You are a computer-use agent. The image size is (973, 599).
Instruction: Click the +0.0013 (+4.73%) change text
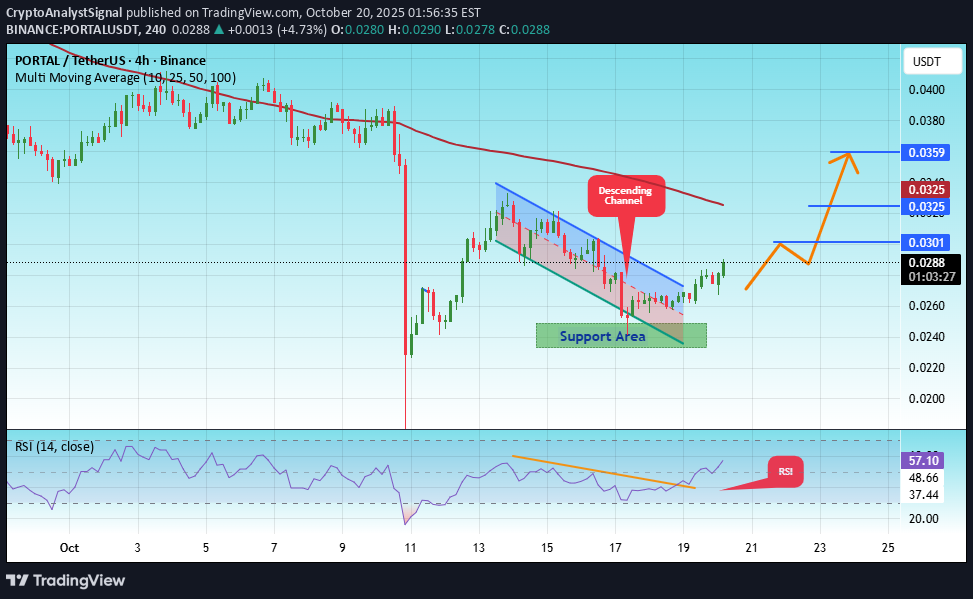[277, 29]
